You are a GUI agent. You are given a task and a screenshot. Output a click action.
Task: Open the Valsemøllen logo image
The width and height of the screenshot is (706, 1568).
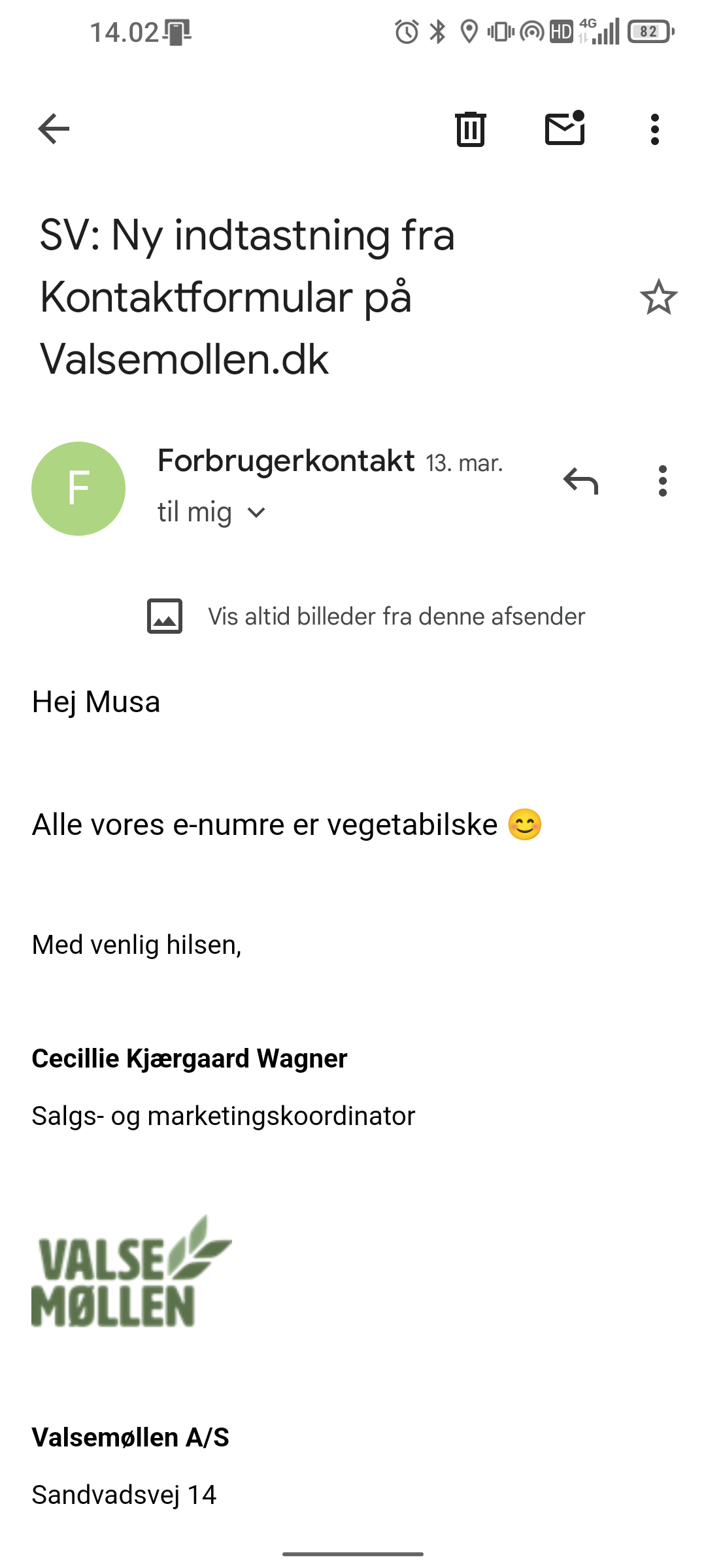[131, 1271]
